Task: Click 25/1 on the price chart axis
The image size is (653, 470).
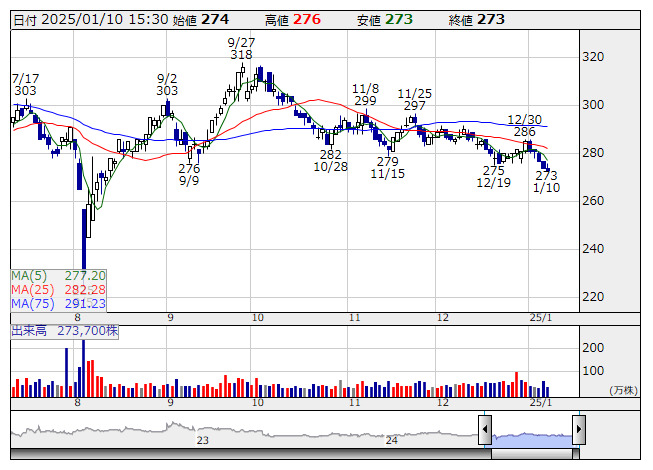Action: [x=541, y=318]
